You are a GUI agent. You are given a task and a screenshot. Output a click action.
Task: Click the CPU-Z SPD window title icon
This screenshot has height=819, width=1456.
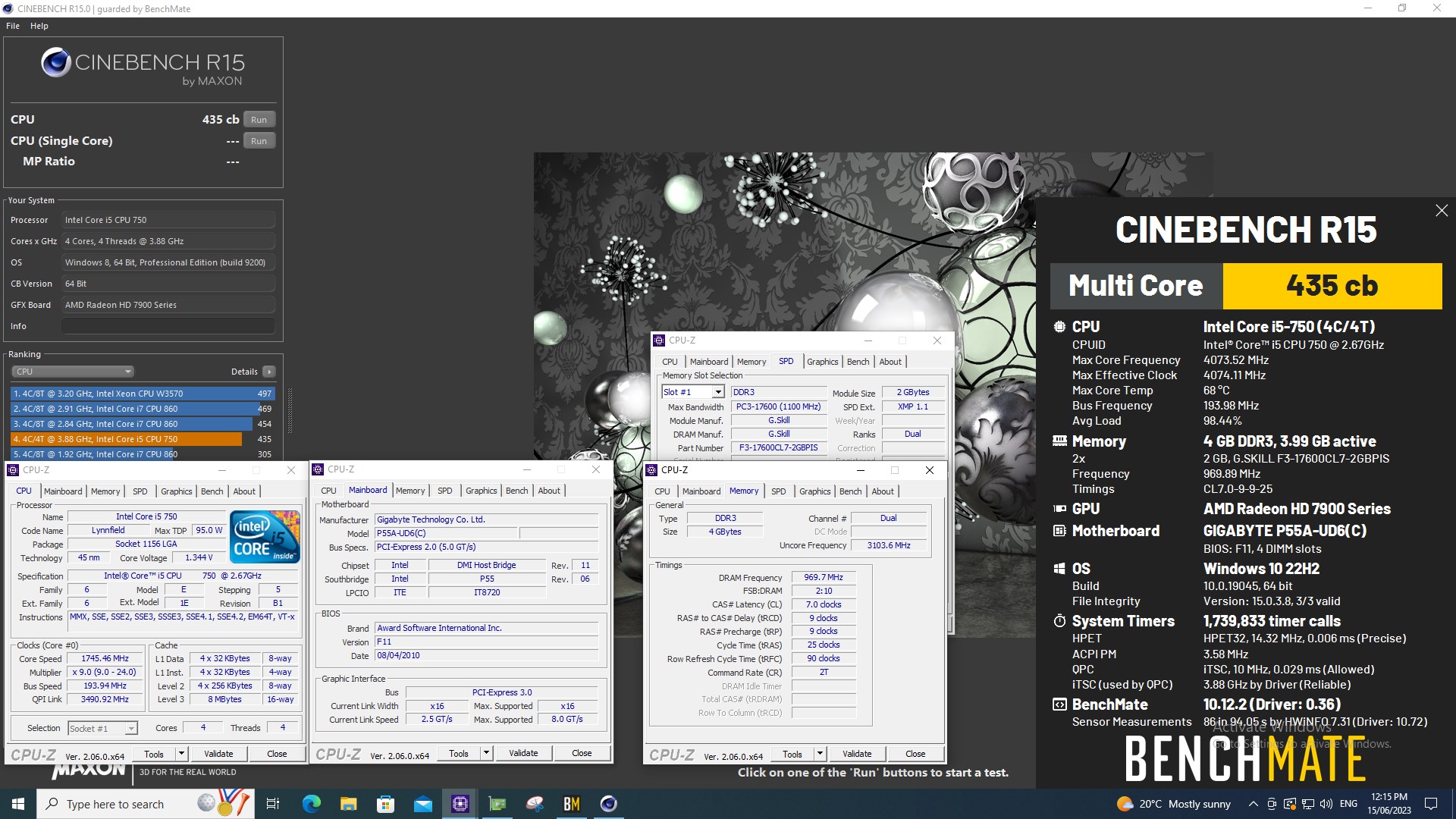point(659,340)
